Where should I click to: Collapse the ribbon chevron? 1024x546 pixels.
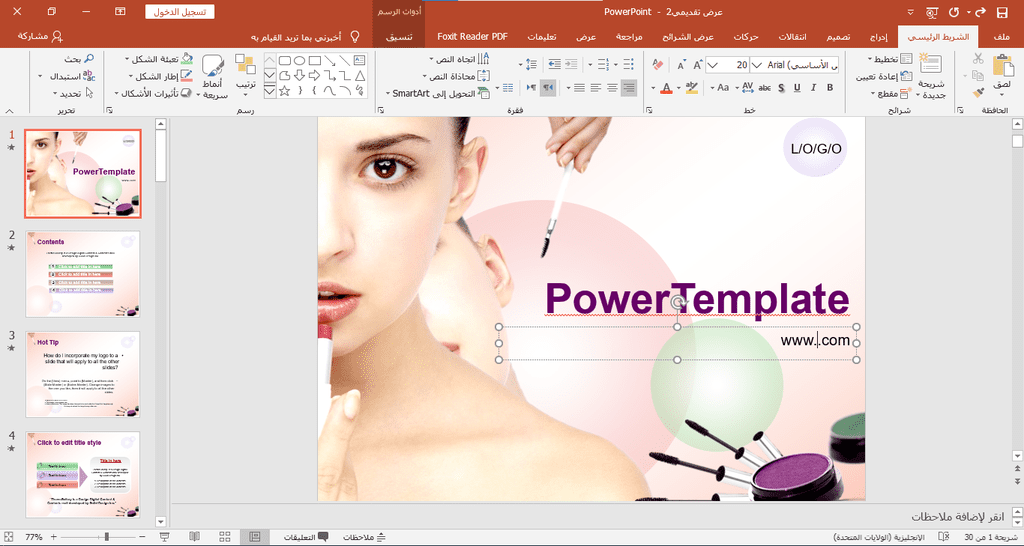coord(8,110)
